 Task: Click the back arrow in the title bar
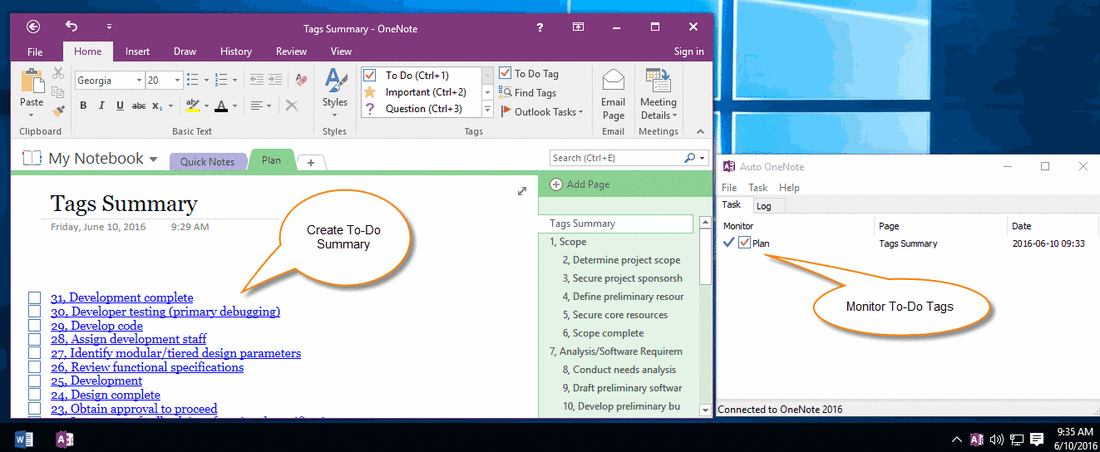[33, 27]
